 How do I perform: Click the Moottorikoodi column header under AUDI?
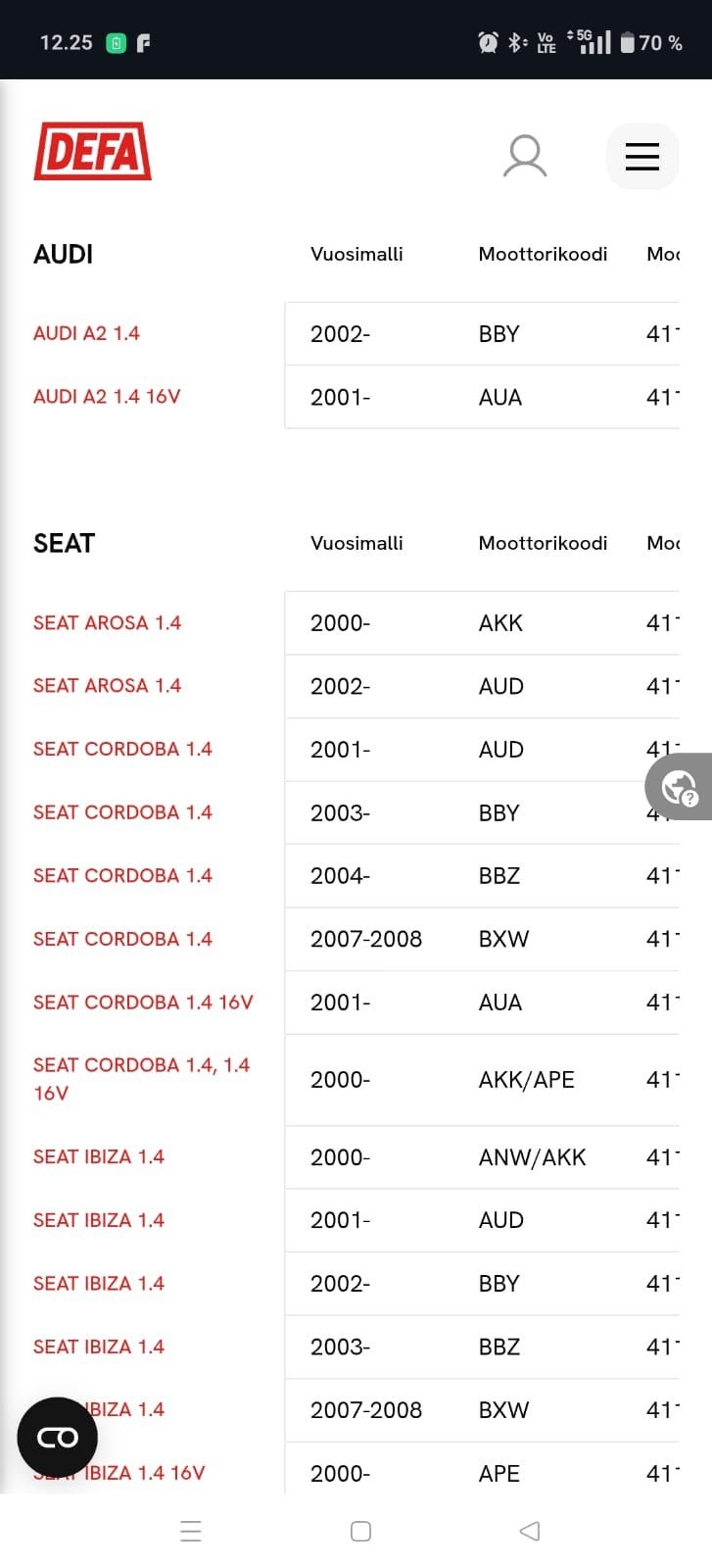click(543, 254)
